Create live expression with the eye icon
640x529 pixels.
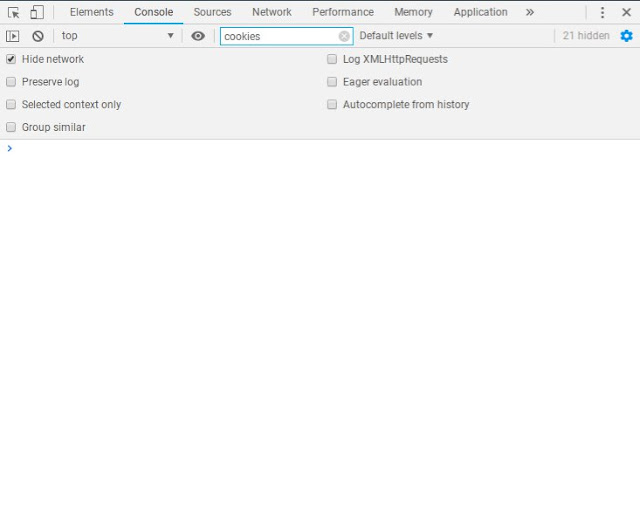pyautogui.click(x=198, y=36)
